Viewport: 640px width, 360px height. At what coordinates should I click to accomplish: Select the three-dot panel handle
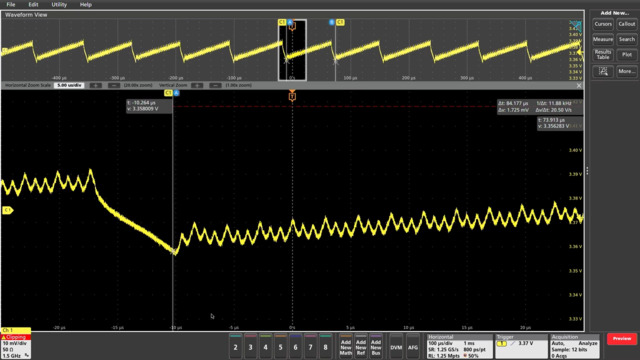click(x=587, y=171)
